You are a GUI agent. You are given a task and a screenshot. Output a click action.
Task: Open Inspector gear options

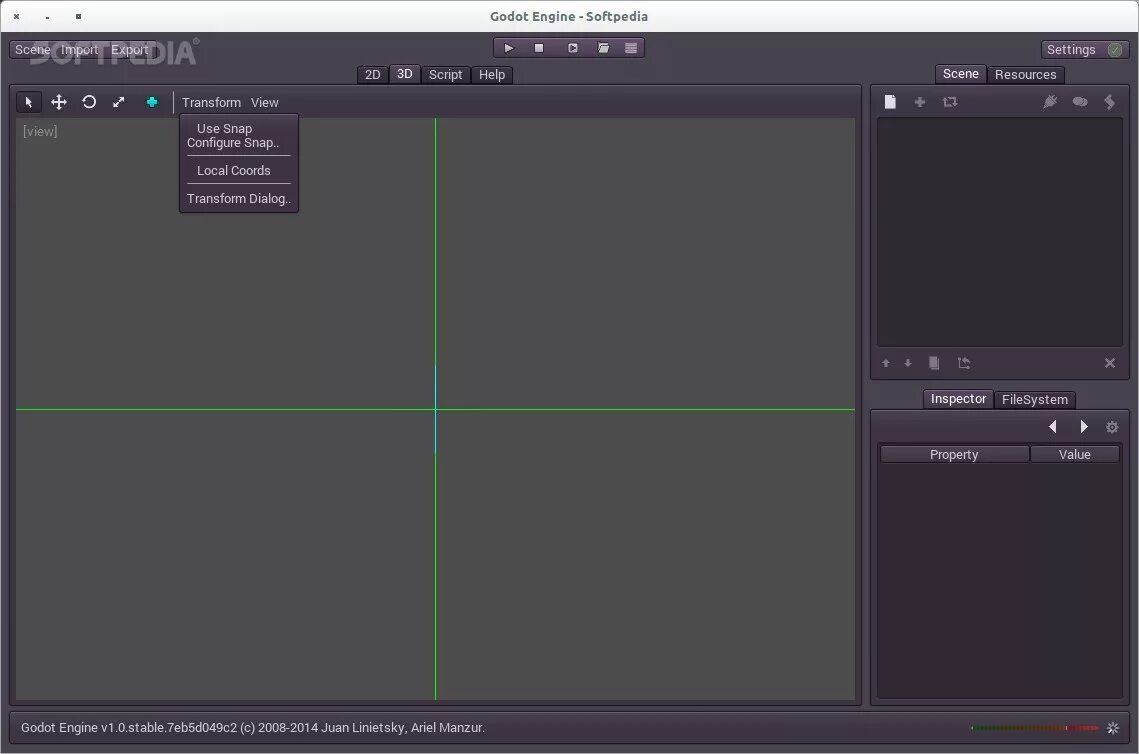click(1112, 427)
